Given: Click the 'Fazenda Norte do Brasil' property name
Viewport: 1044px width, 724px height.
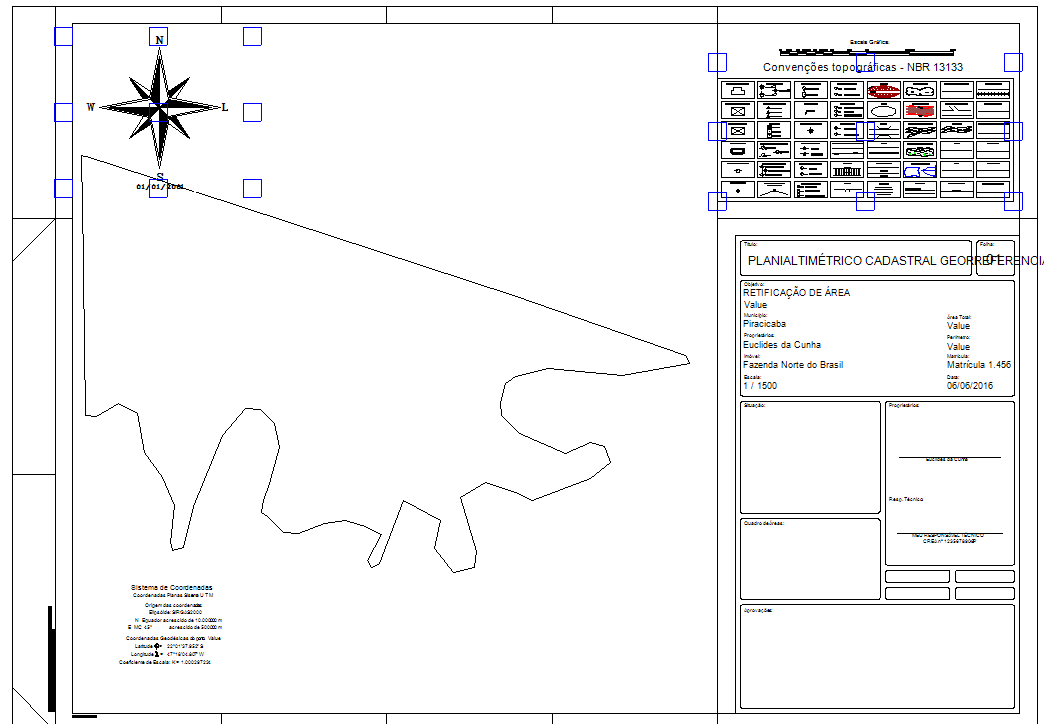Looking at the screenshot, I should 793,365.
